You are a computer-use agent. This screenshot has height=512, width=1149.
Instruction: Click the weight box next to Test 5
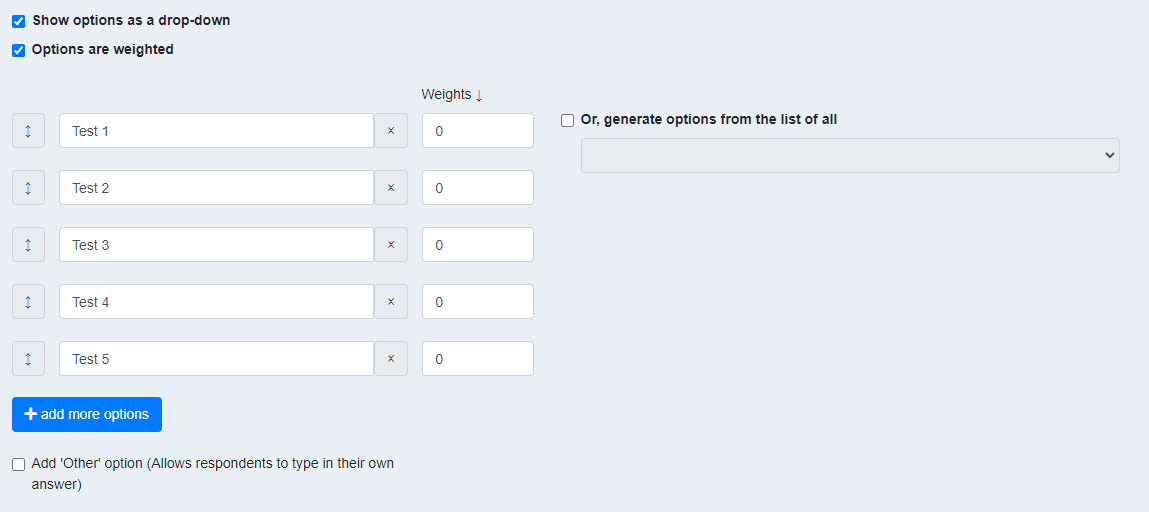(x=477, y=359)
